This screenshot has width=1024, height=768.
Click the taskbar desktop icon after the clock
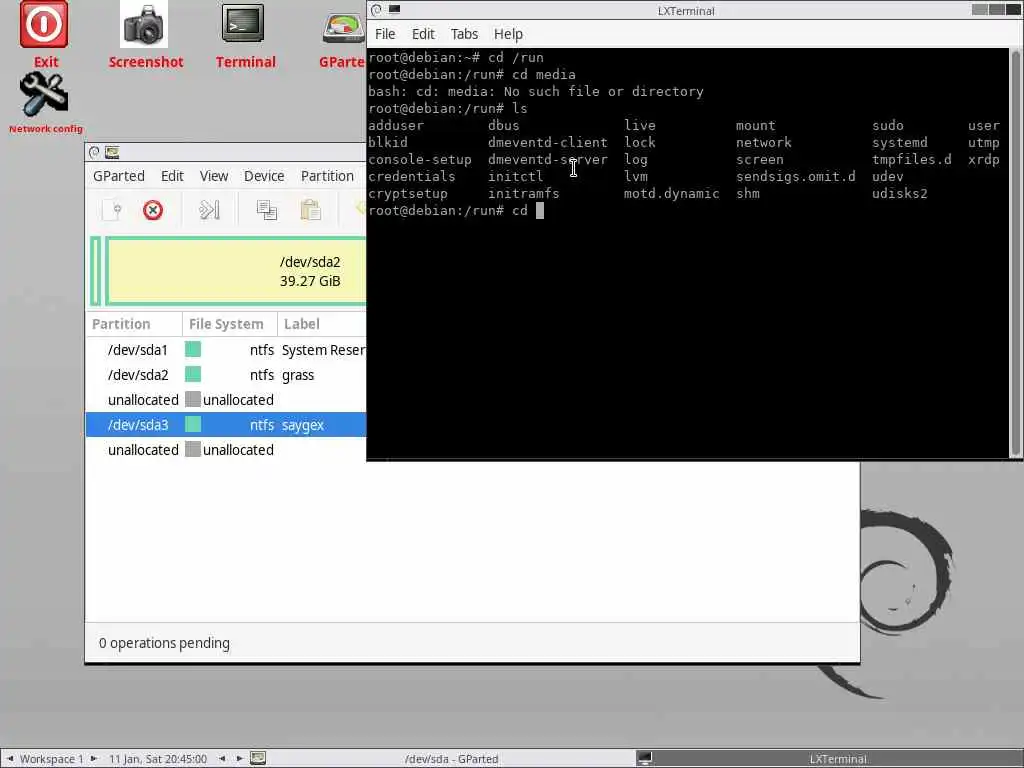point(258,758)
